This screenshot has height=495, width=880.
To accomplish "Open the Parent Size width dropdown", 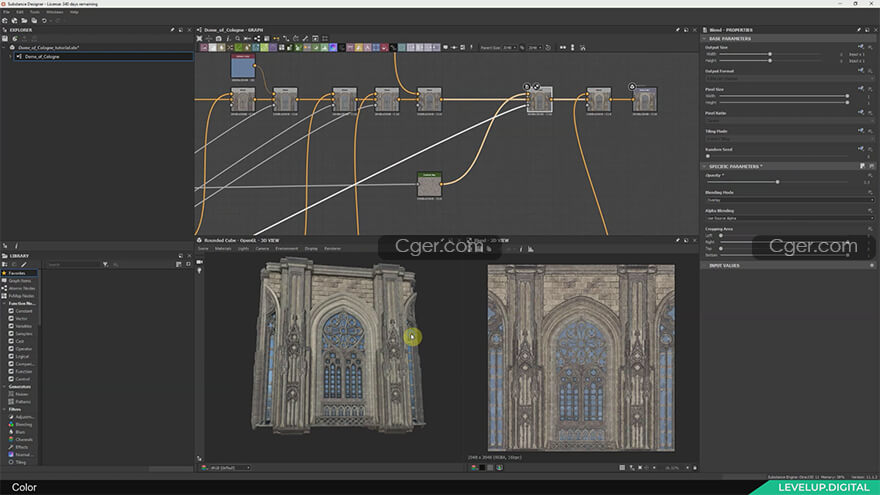I will pyautogui.click(x=510, y=48).
